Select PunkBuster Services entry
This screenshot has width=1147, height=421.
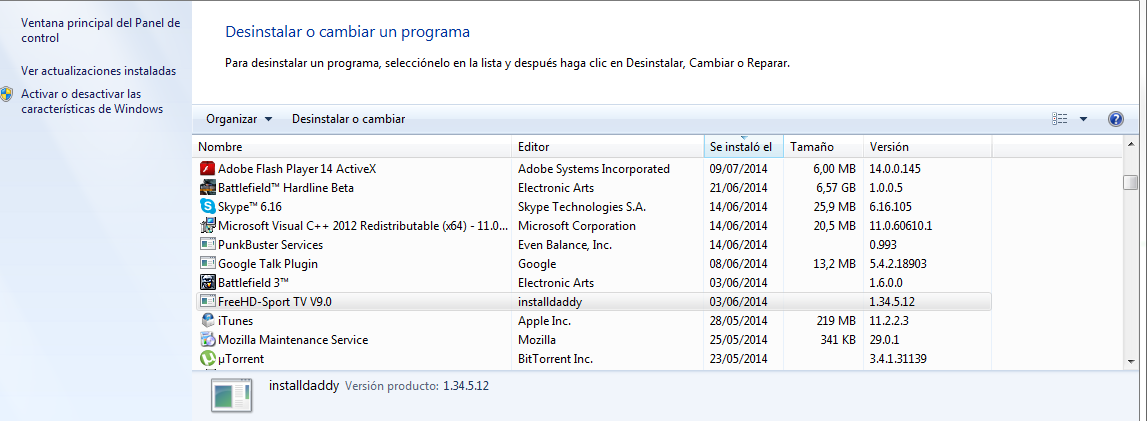click(x=271, y=245)
